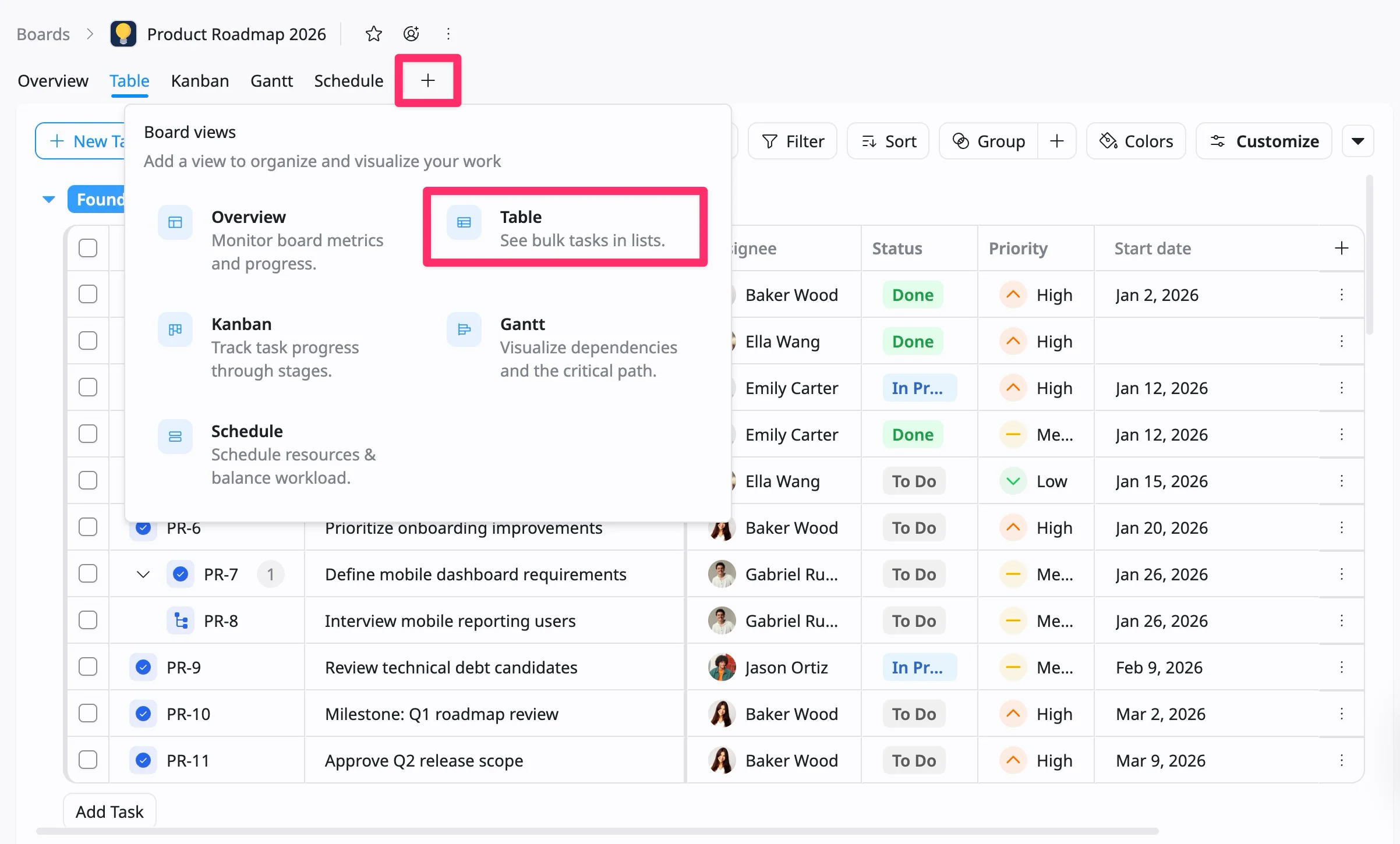This screenshot has width=1400, height=844.
Task: Click the vertical scrollbar at right edge
Action: (1370, 255)
